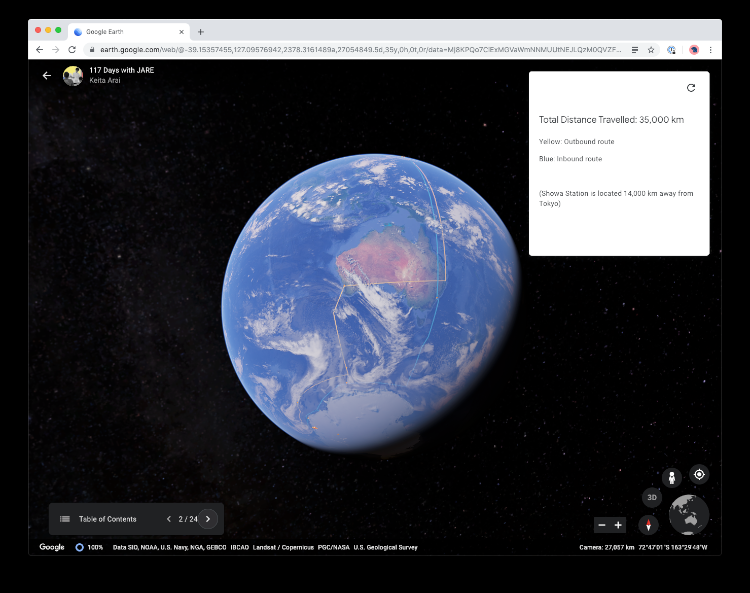750x593 pixels.
Task: Activate the Street View pegman
Action: point(672,477)
